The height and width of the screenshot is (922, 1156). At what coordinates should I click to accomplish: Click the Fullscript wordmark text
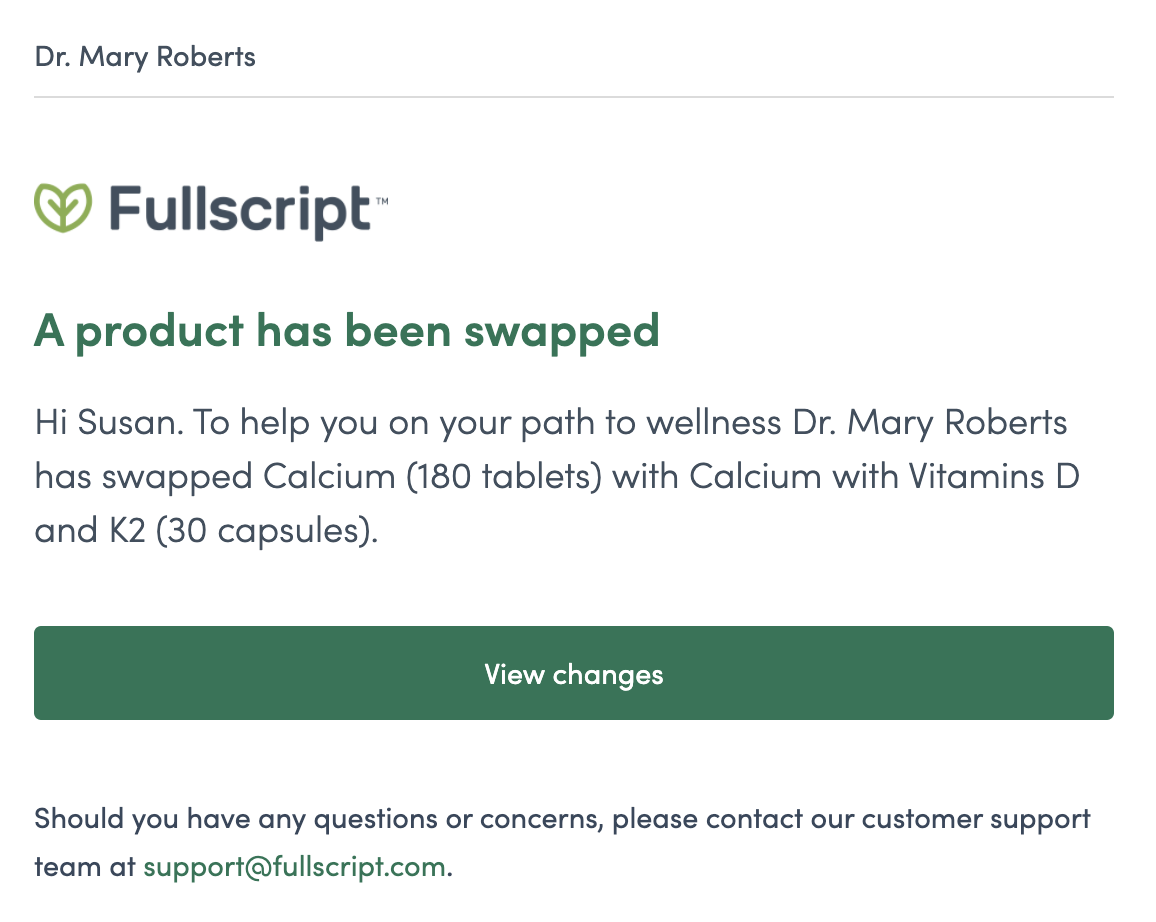[240, 210]
